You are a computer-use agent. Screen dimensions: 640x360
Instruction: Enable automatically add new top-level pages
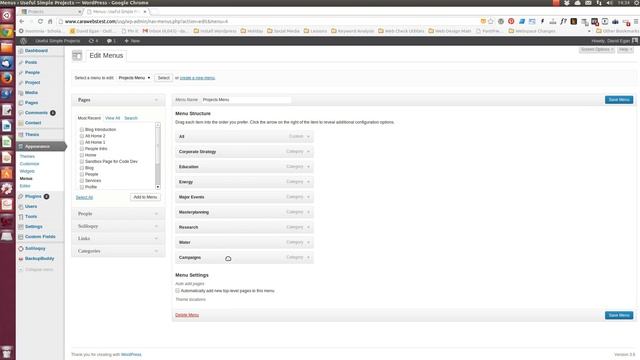point(178,291)
